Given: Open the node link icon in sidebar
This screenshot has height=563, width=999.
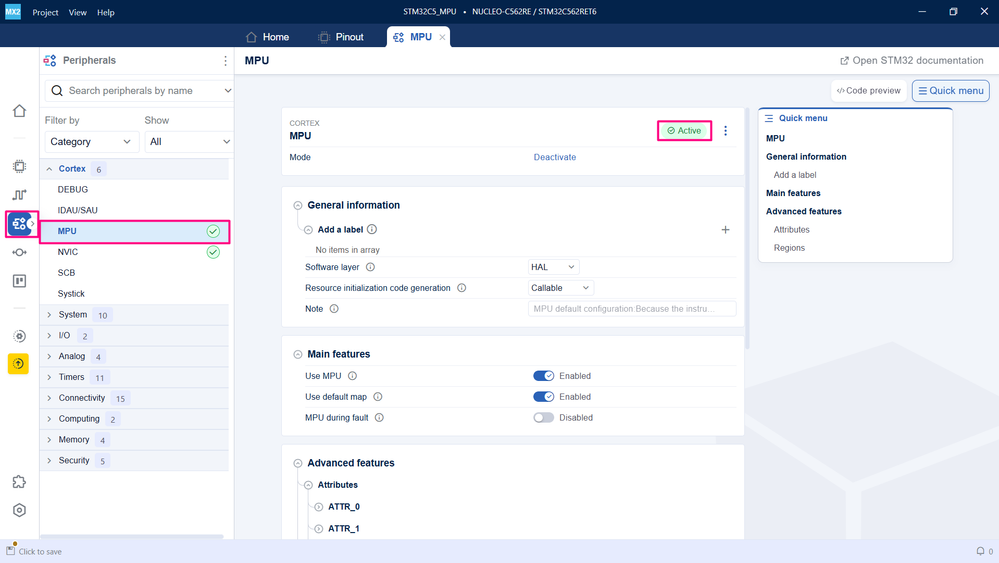Looking at the screenshot, I should point(19,252).
